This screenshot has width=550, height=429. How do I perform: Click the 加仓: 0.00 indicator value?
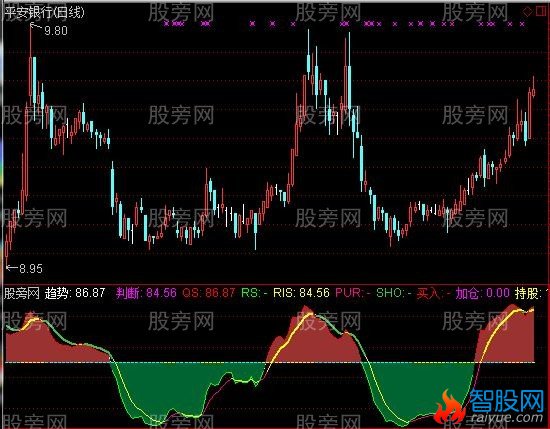[x=483, y=293]
